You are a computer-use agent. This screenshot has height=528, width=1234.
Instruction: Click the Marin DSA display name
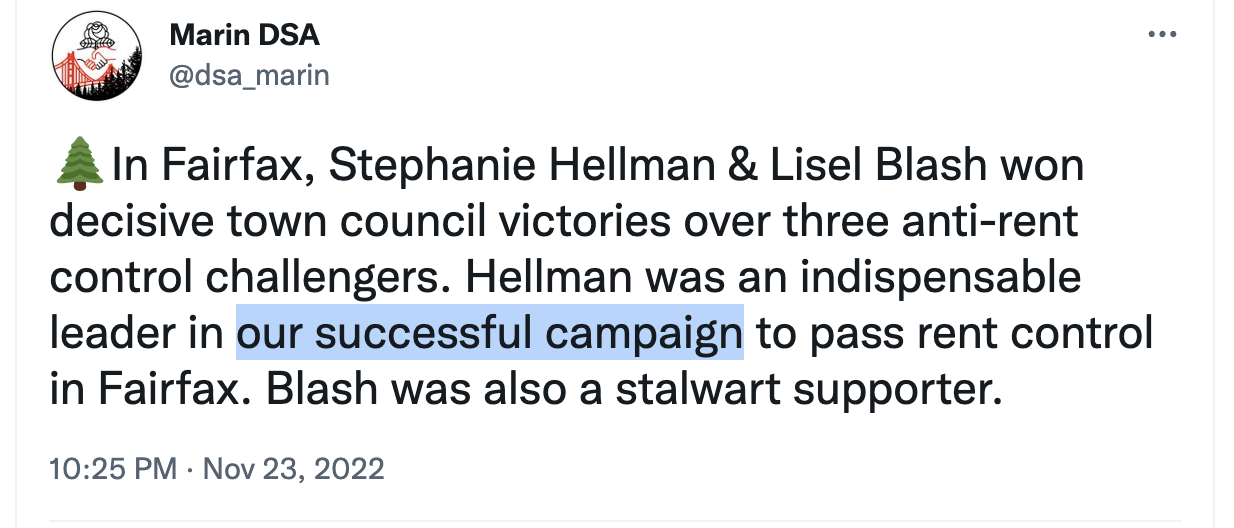[244, 35]
